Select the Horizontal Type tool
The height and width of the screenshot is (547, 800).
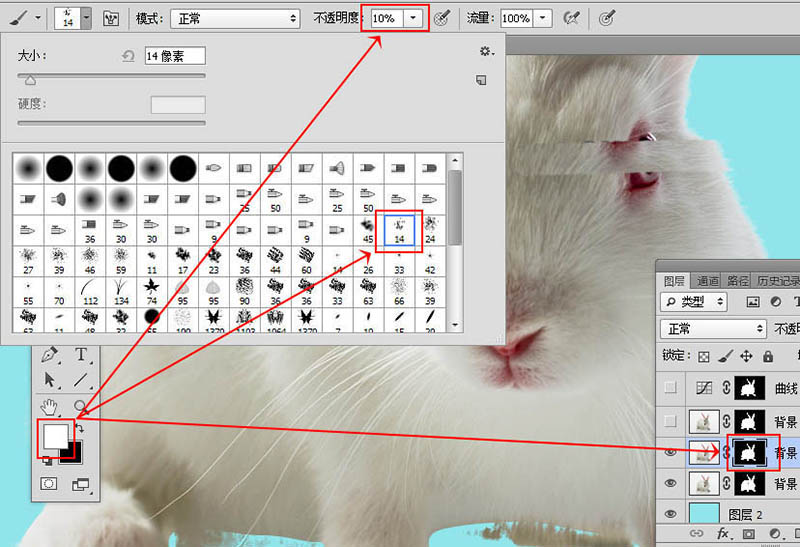coord(81,355)
